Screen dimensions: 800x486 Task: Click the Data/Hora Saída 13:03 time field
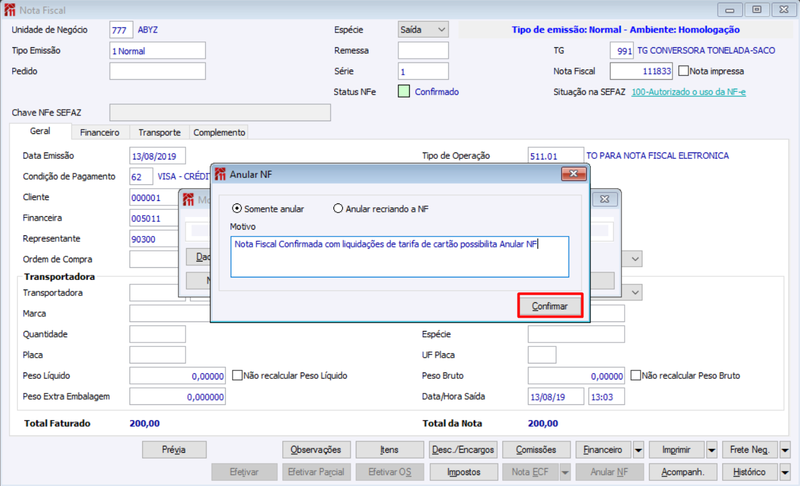coord(606,396)
